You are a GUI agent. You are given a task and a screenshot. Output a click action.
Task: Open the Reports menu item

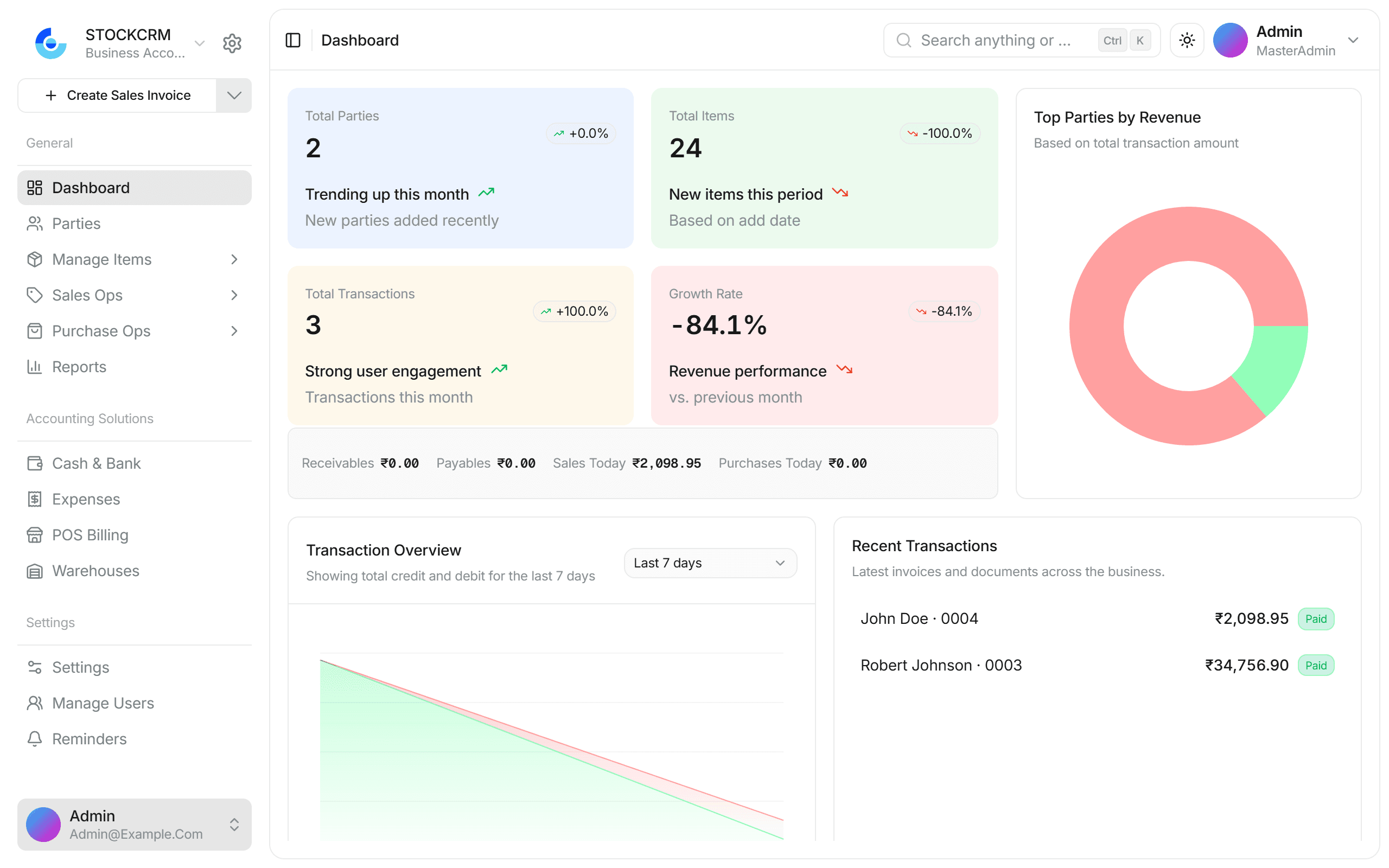tap(135, 367)
